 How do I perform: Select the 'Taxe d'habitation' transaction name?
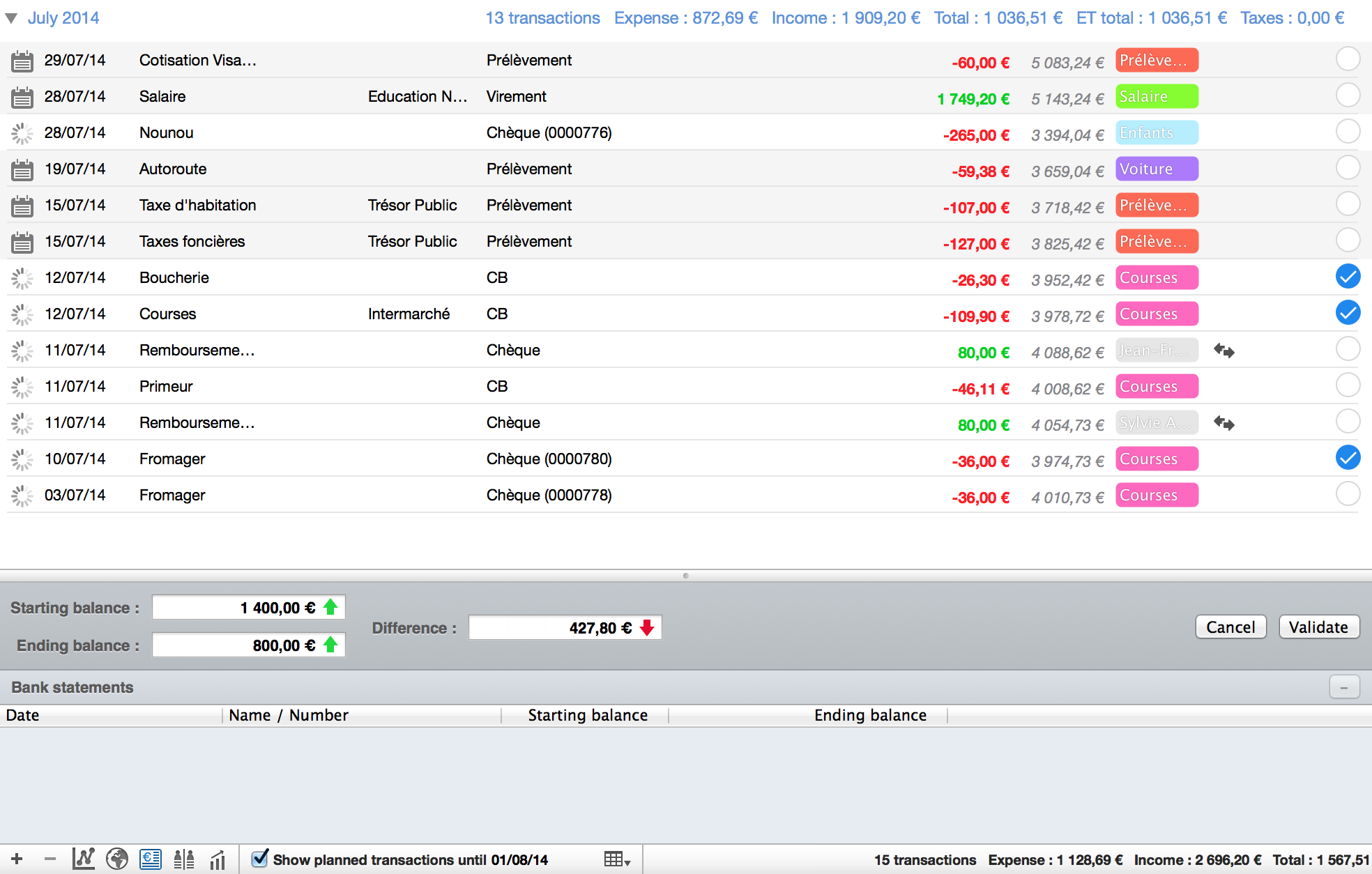pyautogui.click(x=197, y=206)
